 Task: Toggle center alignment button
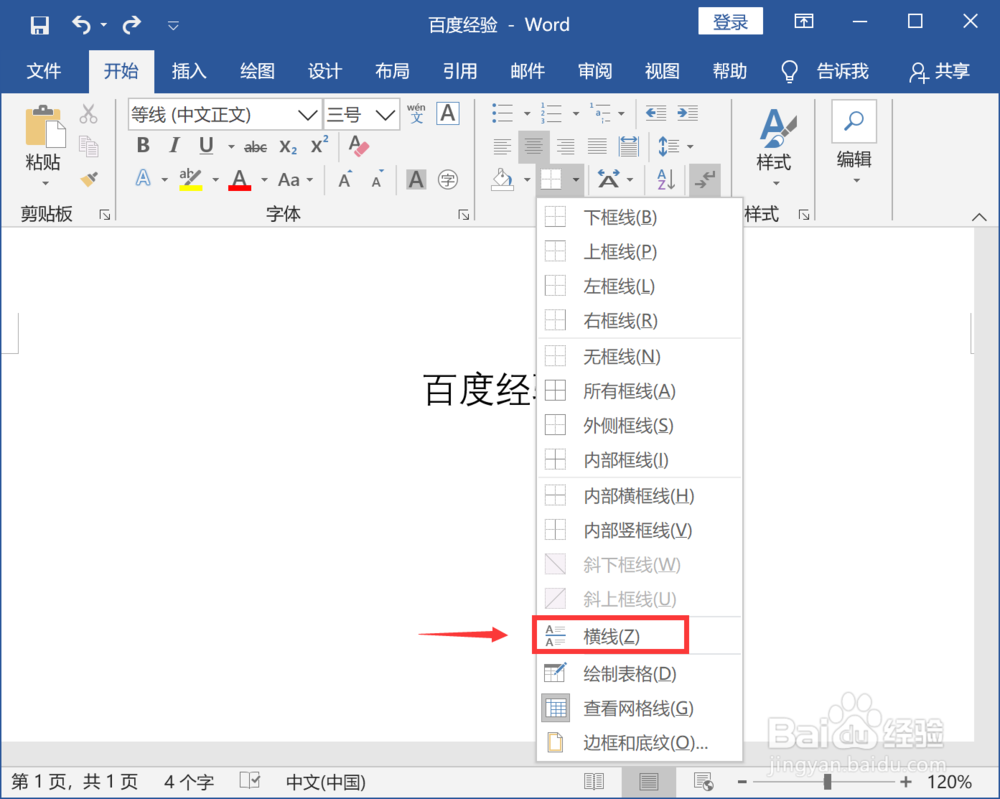pos(533,147)
